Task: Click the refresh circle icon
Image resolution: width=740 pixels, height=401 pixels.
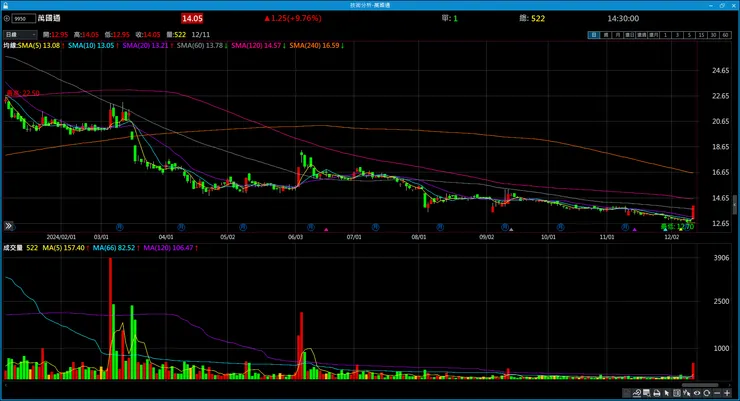Action: click(x=706, y=393)
